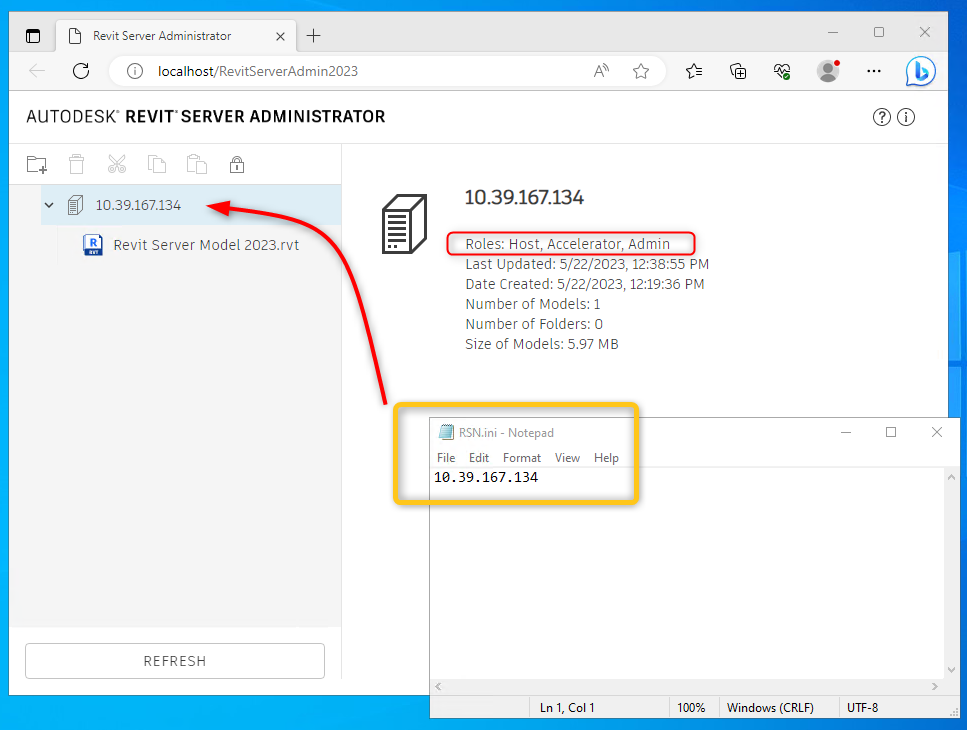Open Notepad Format menu
The width and height of the screenshot is (967, 730).
(x=522, y=458)
